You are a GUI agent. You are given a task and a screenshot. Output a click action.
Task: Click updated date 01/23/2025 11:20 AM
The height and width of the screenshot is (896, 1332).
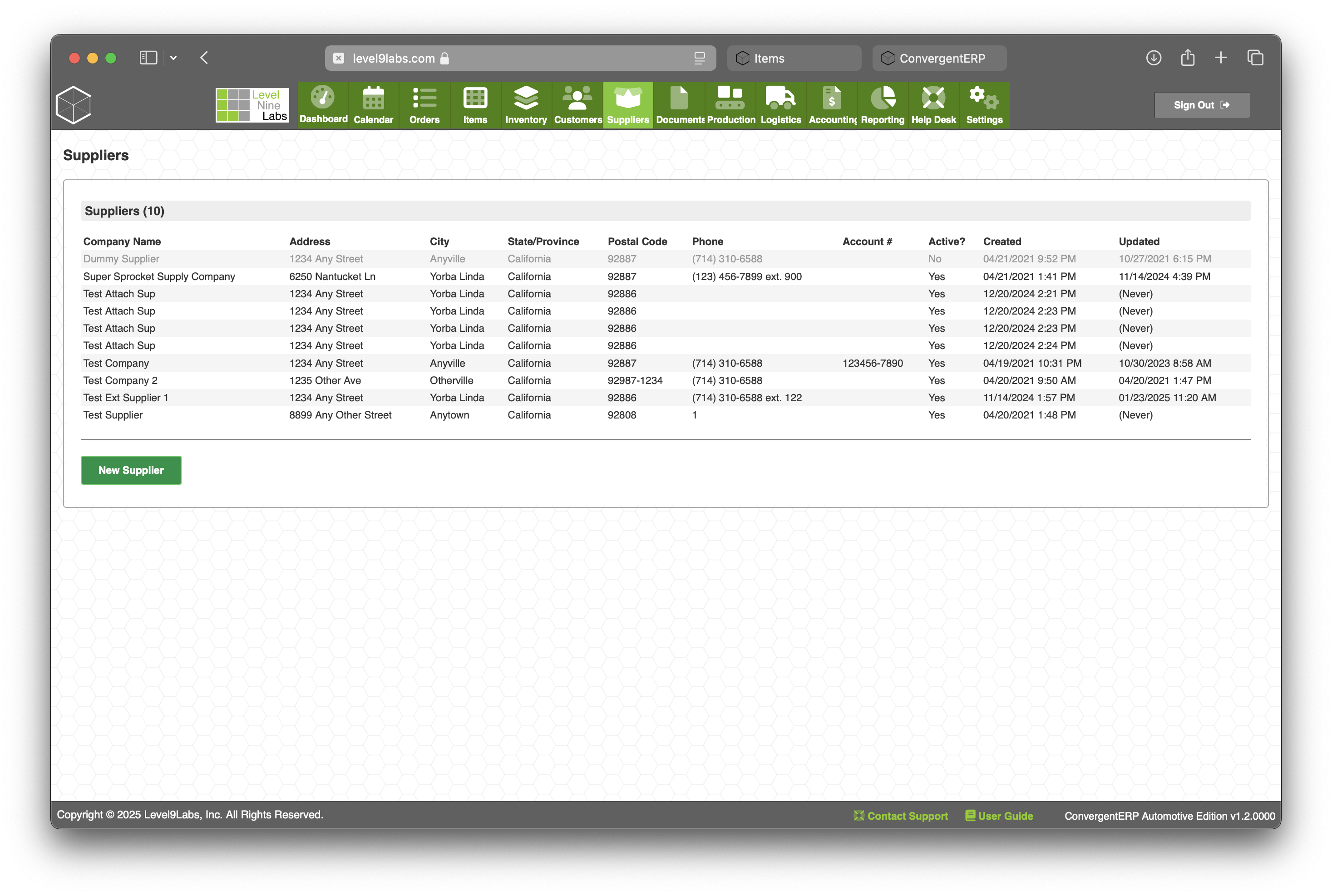pyautogui.click(x=1167, y=398)
